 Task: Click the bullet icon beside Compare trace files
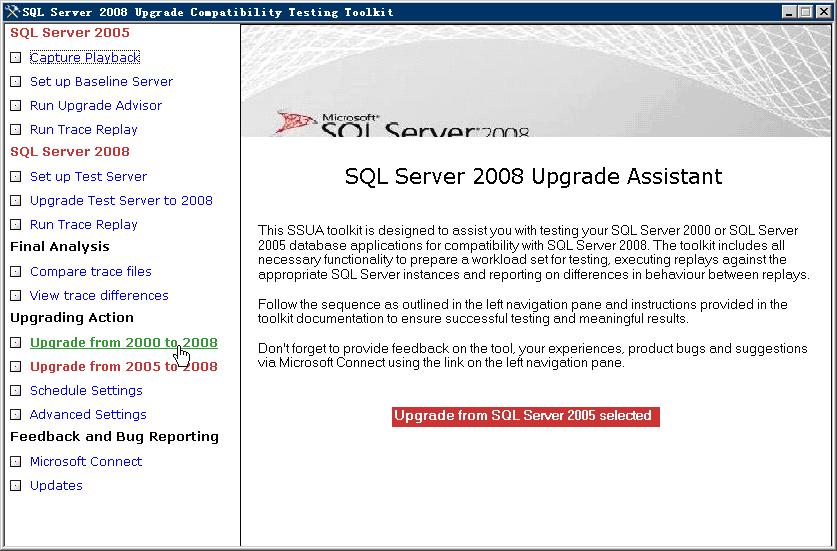point(16,272)
